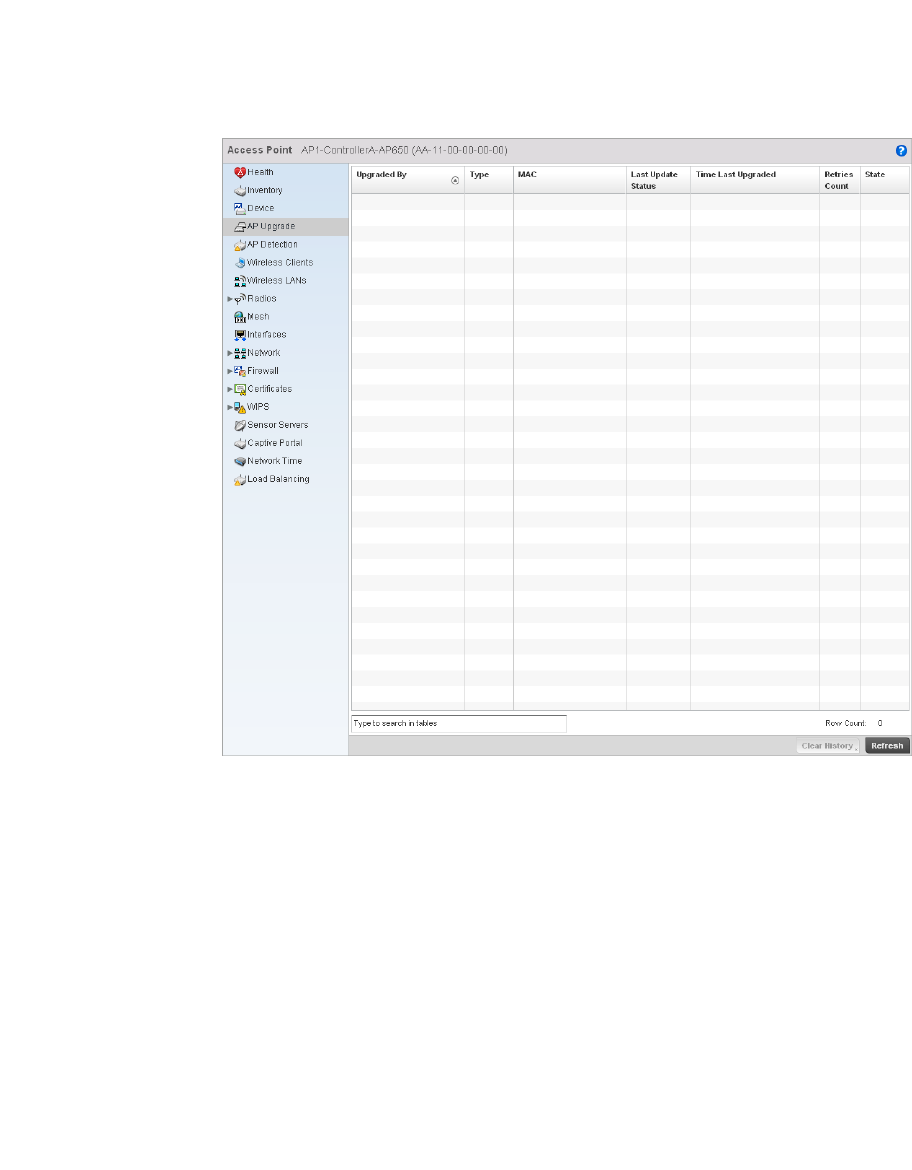This screenshot has width=912, height=1170.
Task: Sort by the MAC column header
Action: tap(569, 180)
